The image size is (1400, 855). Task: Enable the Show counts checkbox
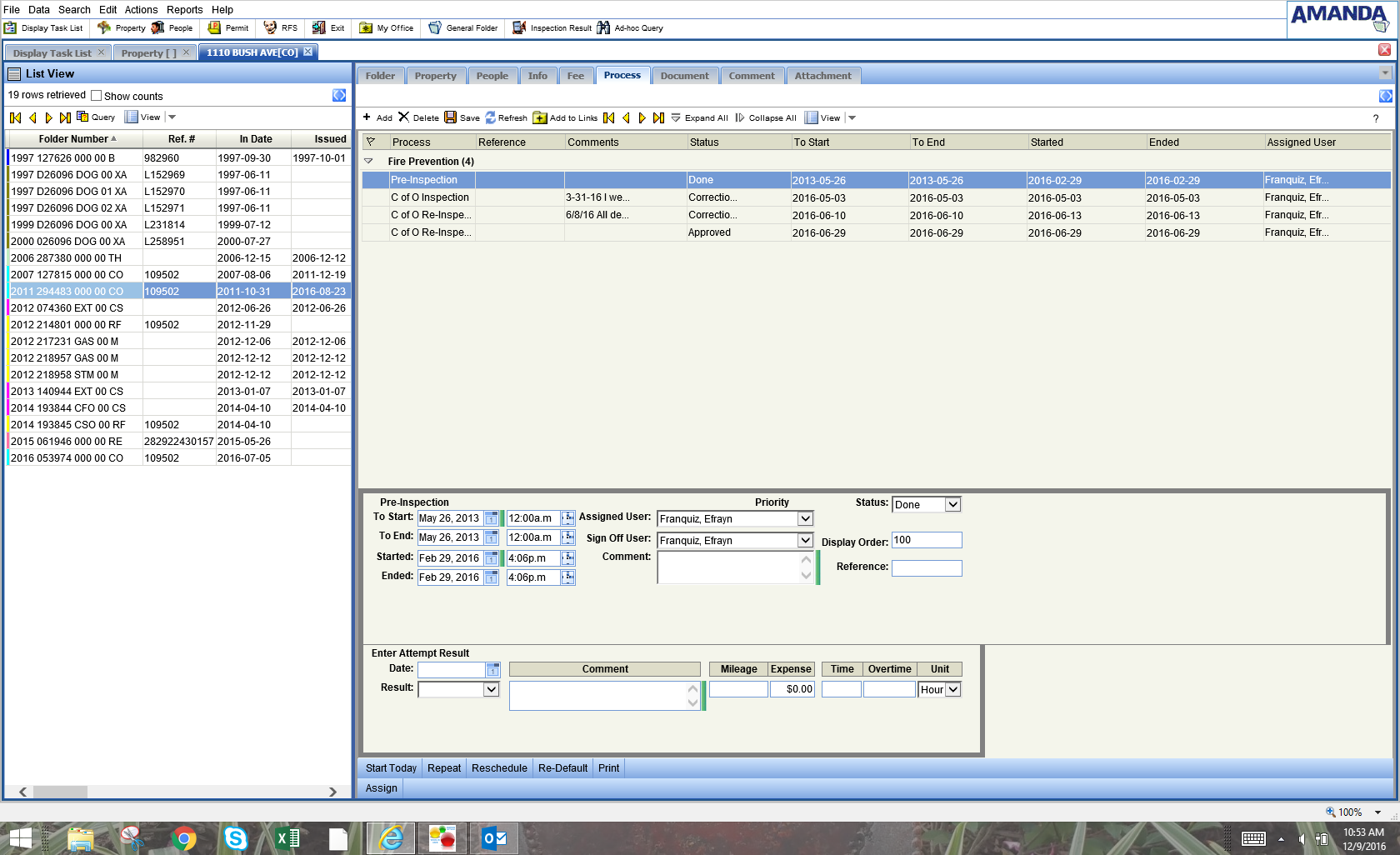pos(97,96)
